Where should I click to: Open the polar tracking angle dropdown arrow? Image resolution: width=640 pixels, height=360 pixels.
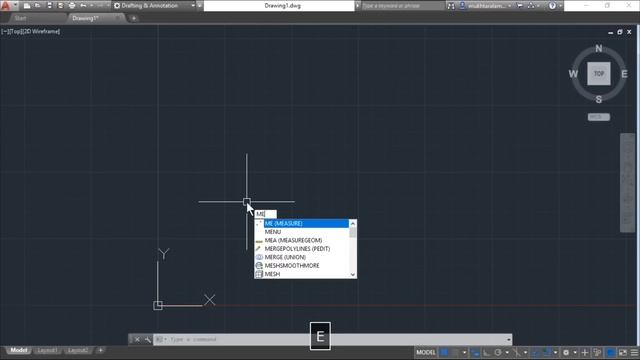pyautogui.click(x=507, y=352)
